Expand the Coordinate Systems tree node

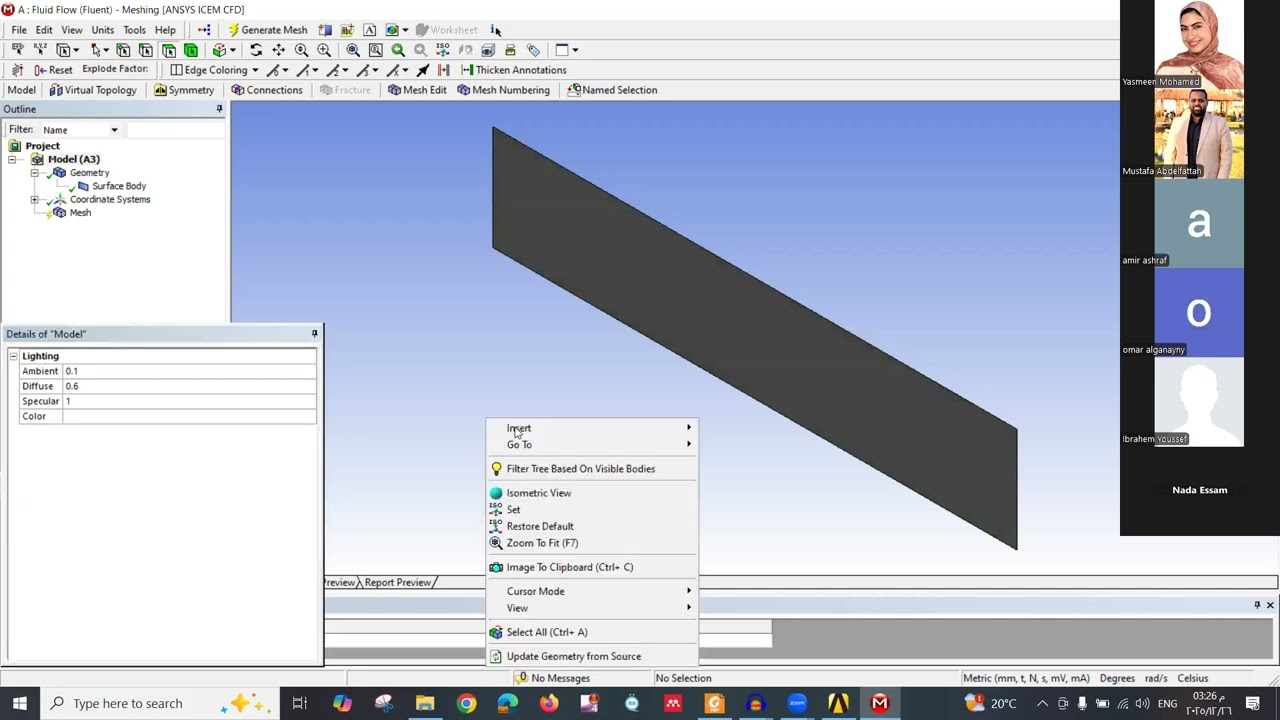pyautogui.click(x=35, y=199)
